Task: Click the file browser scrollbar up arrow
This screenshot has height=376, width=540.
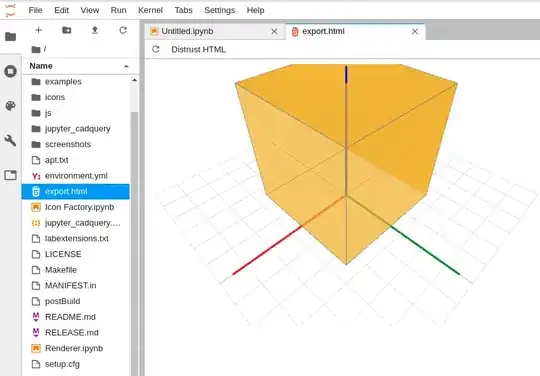Action: pyautogui.click(x=134, y=80)
